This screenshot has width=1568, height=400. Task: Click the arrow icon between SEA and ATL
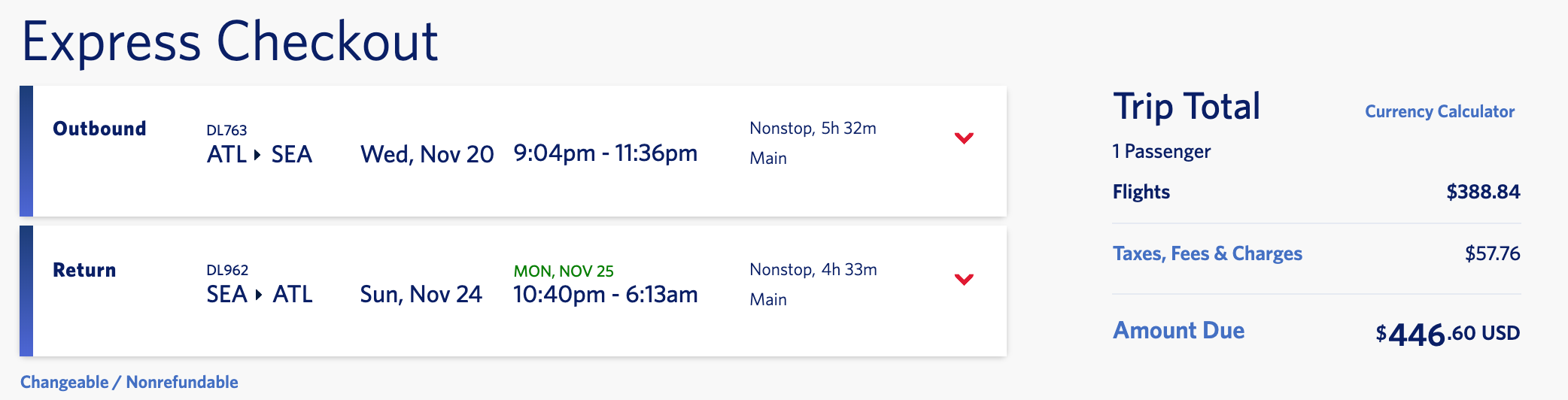point(259,295)
